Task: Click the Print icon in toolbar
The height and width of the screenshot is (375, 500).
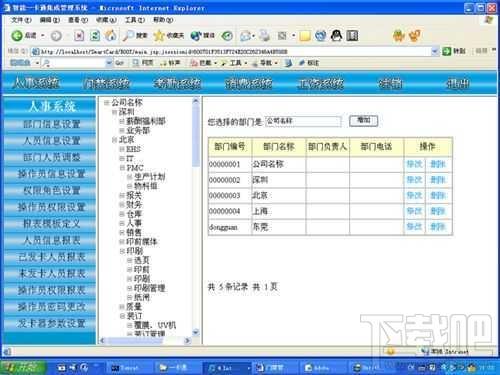Action: 265,35
